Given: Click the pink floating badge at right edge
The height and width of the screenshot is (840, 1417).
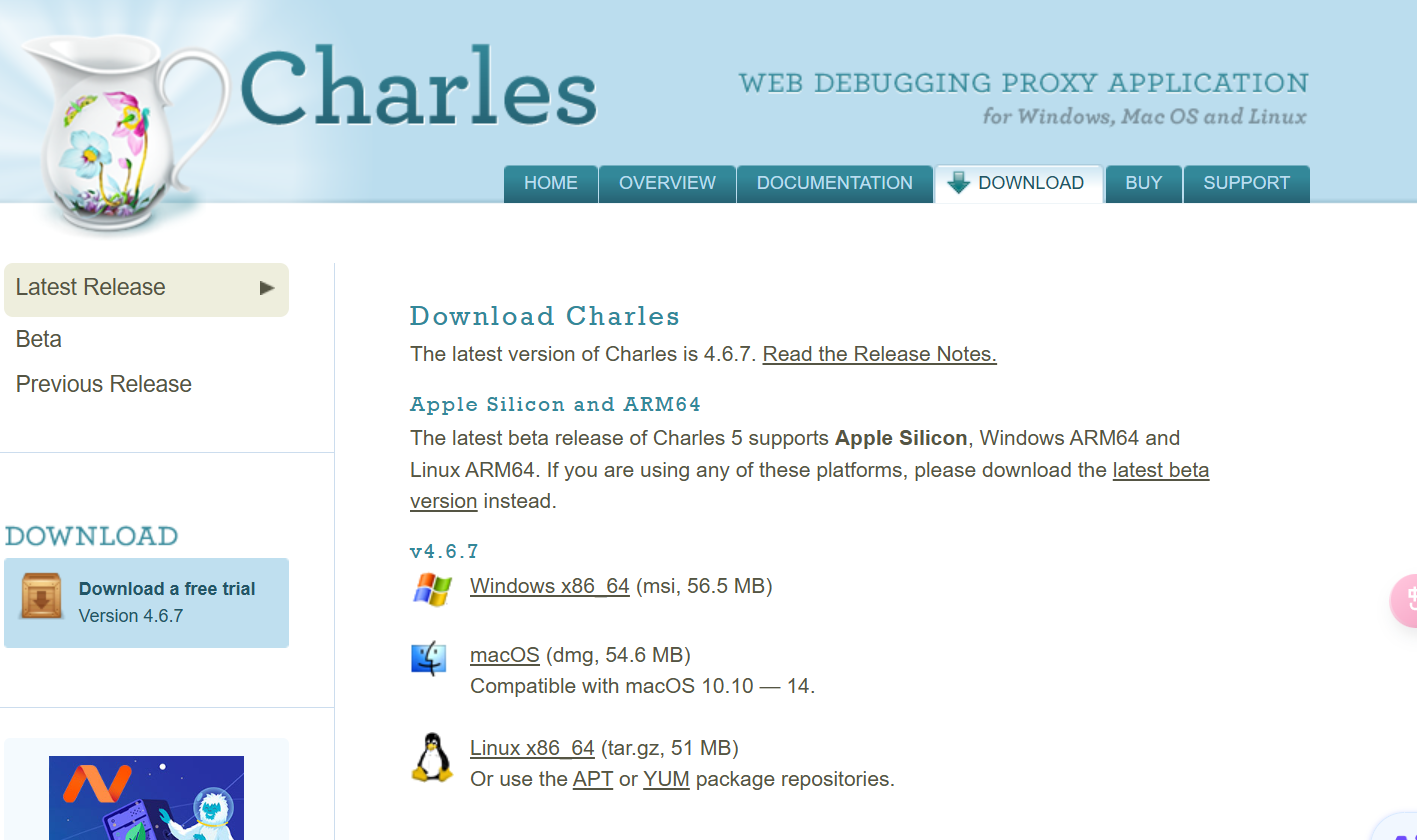Looking at the screenshot, I should click(1404, 601).
